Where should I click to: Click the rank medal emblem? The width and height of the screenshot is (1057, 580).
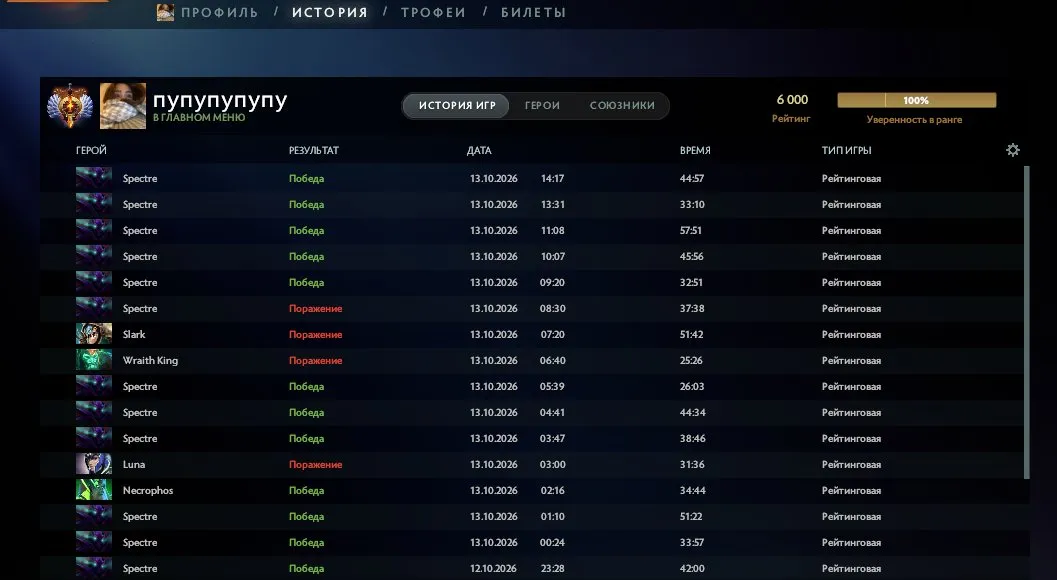coord(69,106)
